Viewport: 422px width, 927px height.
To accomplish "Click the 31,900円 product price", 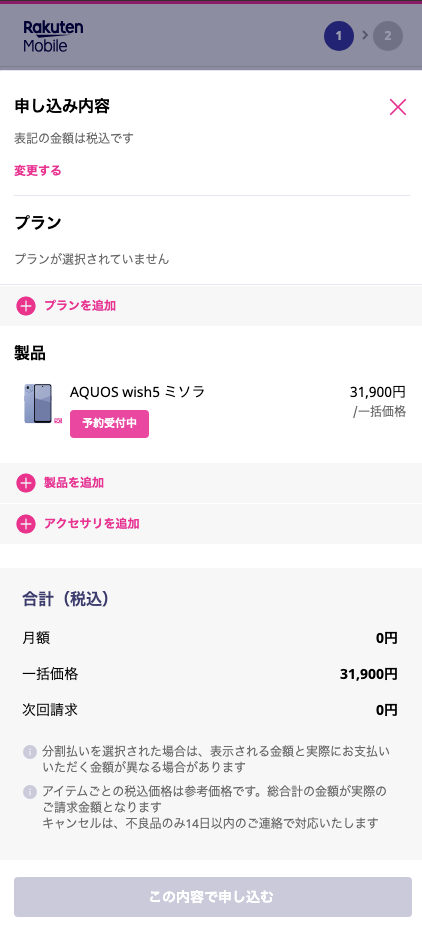I will pyautogui.click(x=378, y=392).
